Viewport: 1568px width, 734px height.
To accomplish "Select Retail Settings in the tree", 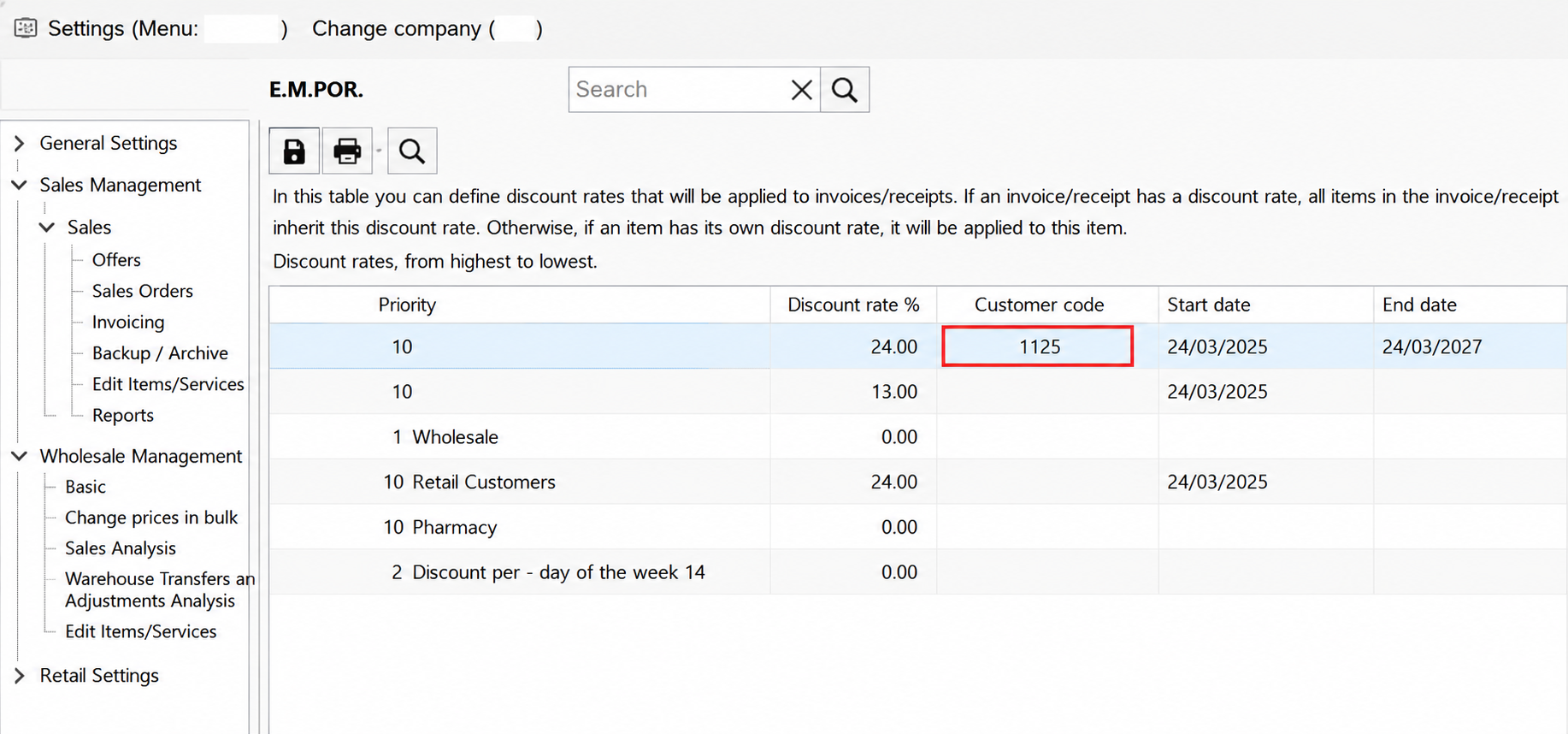I will [x=99, y=675].
